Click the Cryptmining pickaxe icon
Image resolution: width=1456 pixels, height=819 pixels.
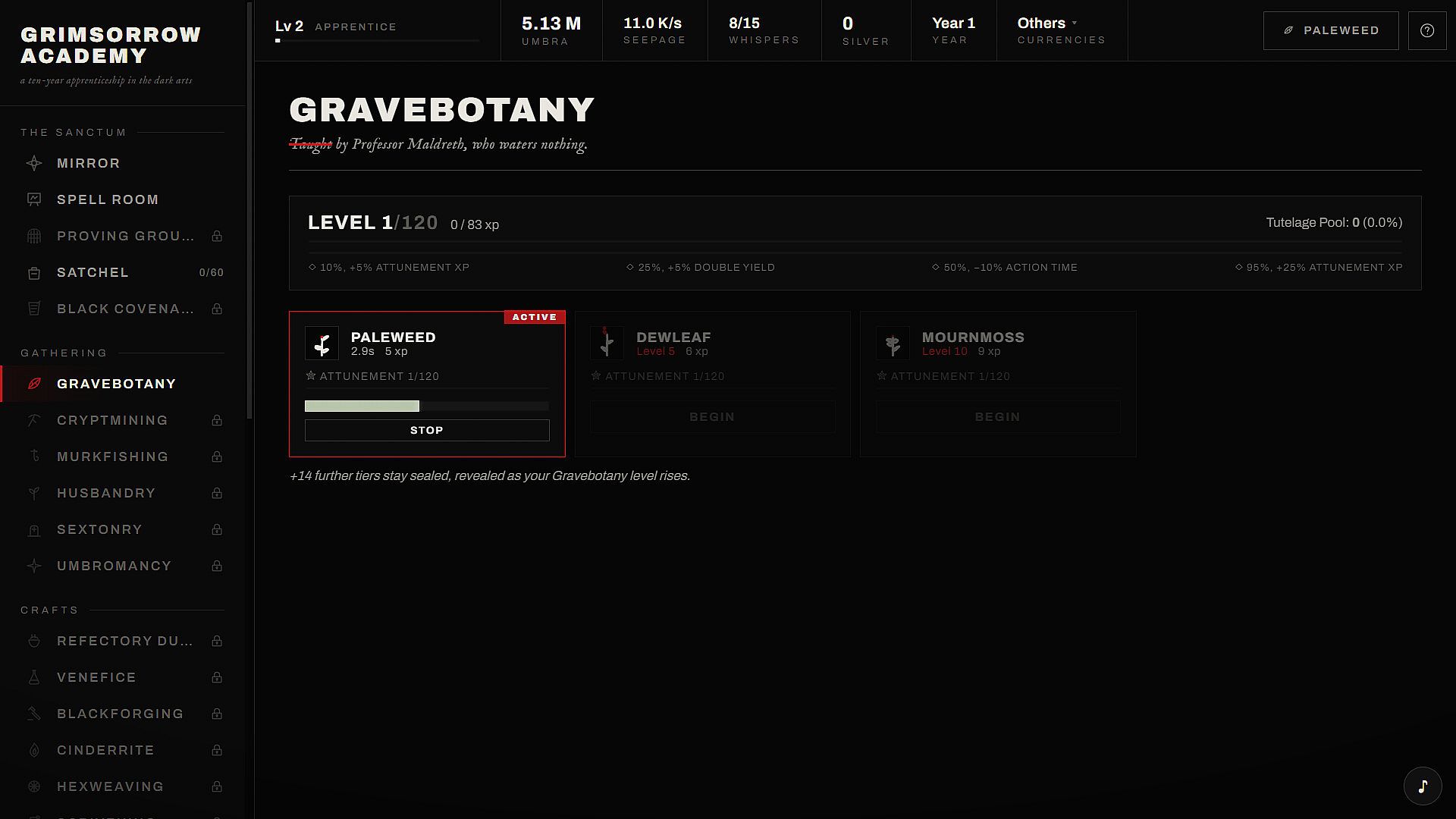[x=34, y=420]
